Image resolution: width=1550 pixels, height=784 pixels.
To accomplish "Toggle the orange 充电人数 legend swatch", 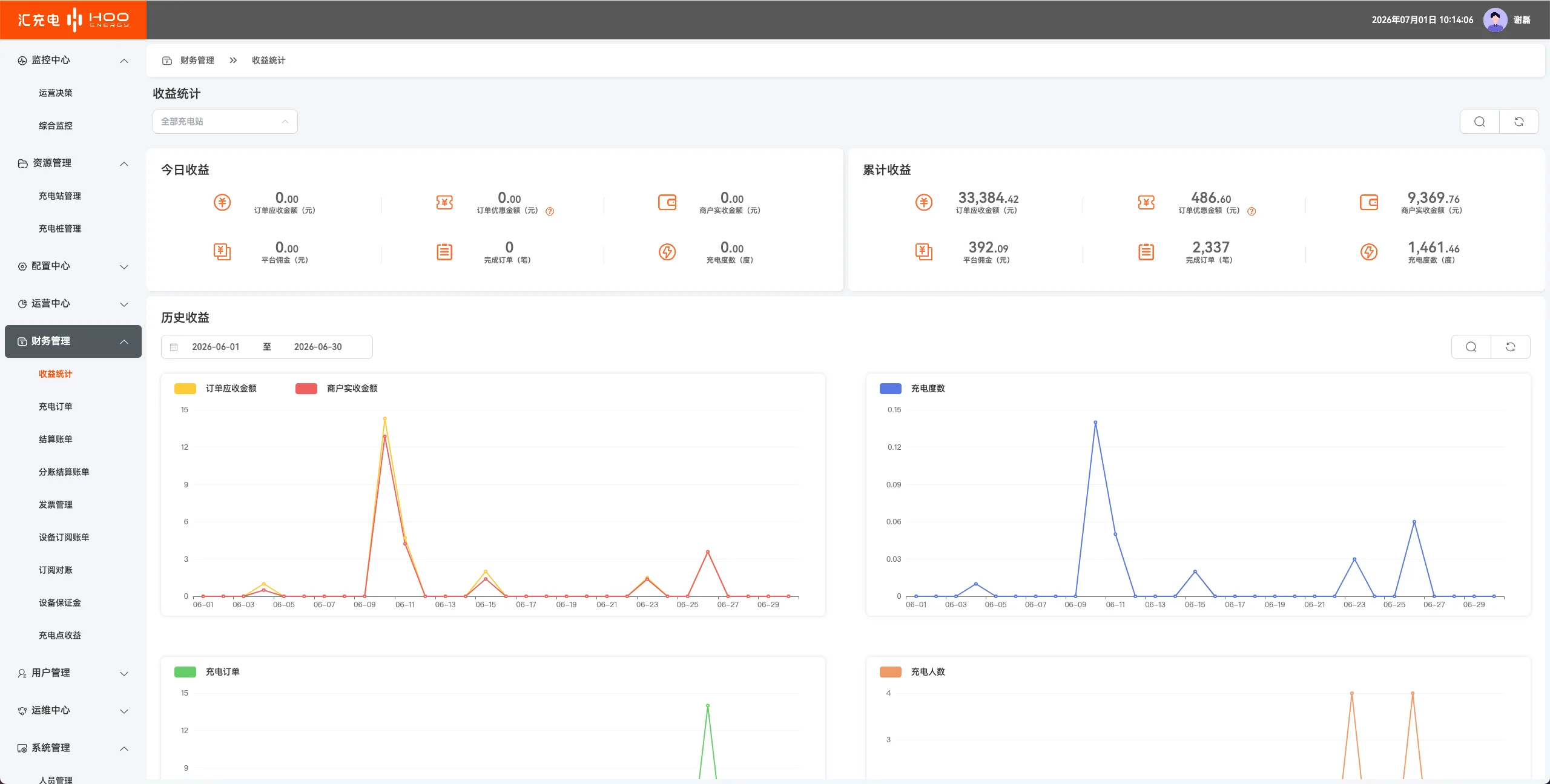I will [891, 672].
